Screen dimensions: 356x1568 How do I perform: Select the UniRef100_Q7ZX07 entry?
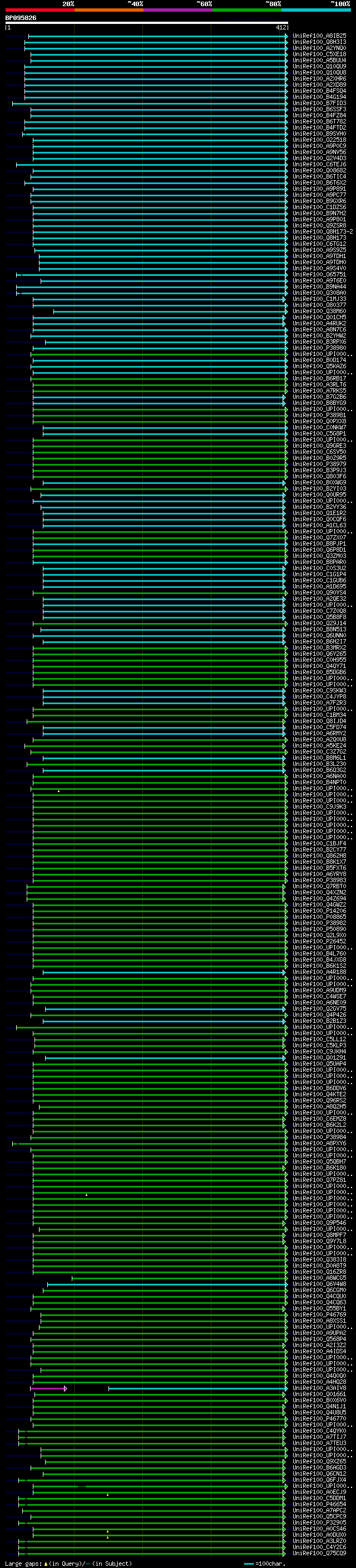tap(319, 537)
